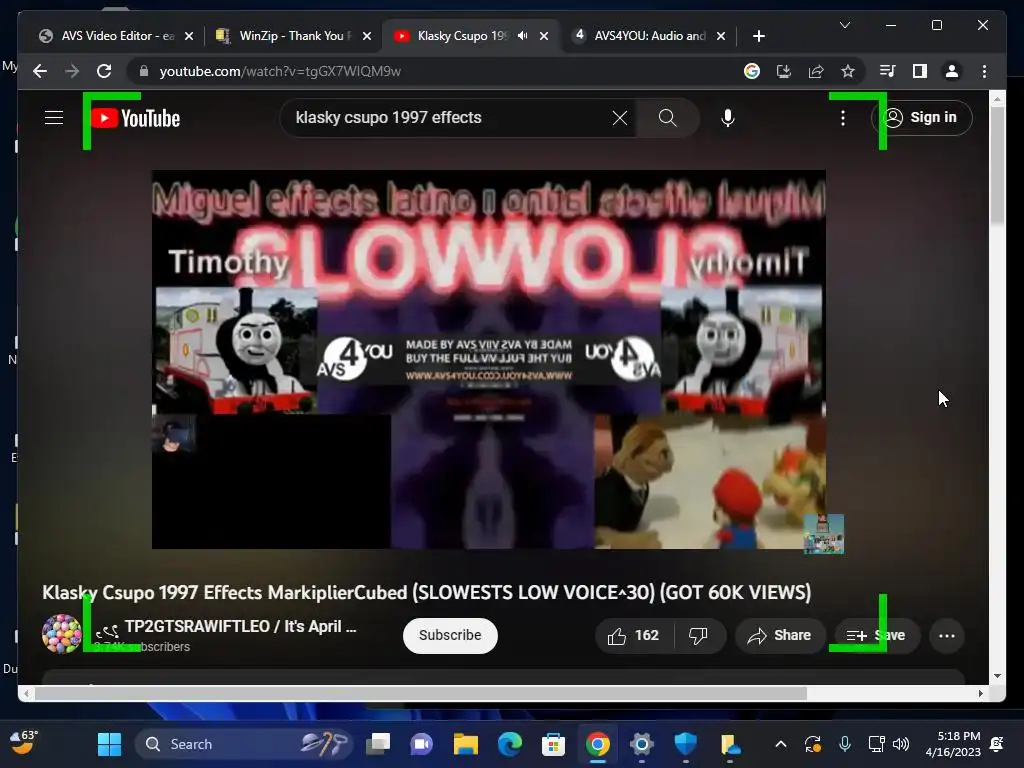Subscribe to the channel
This screenshot has height=768, width=1024.
[x=450, y=635]
